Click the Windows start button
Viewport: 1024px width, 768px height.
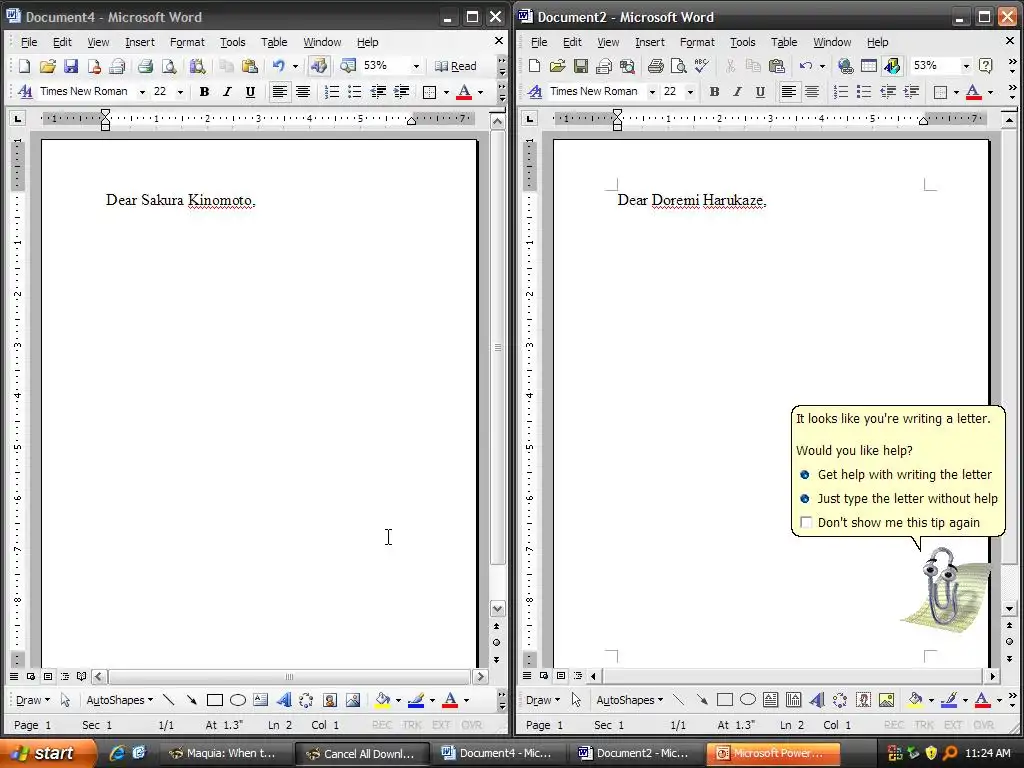click(x=46, y=753)
